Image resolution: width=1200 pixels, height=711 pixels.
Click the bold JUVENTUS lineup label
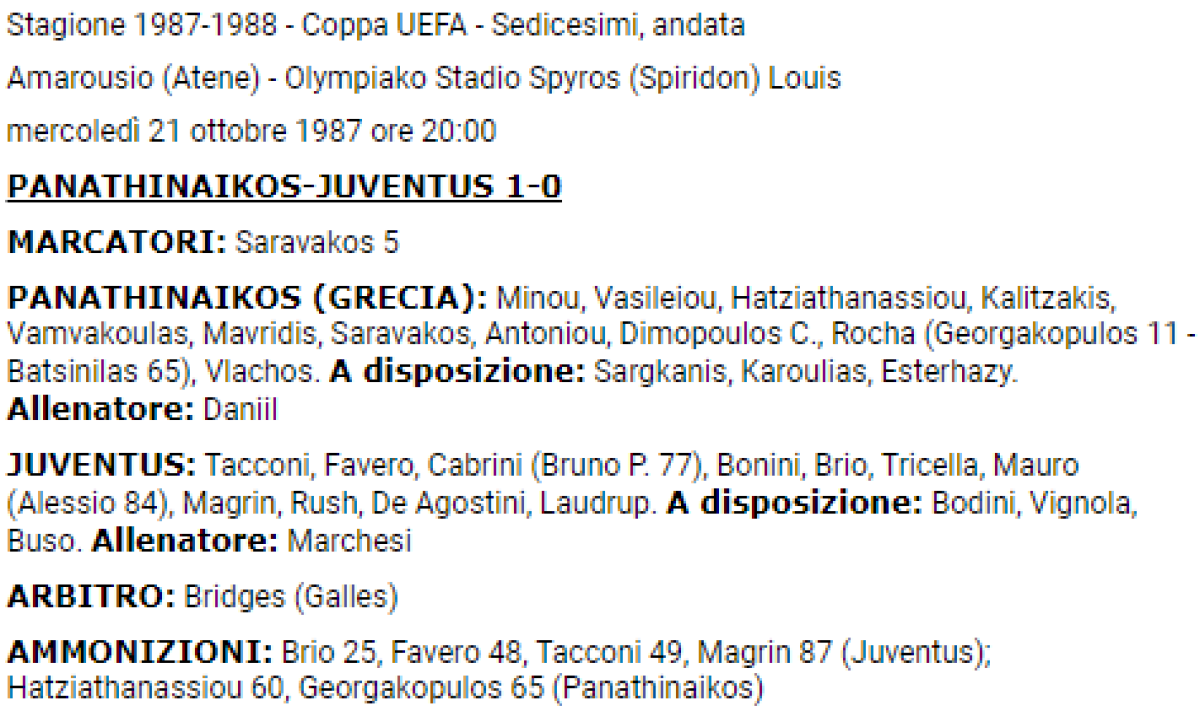click(101, 467)
